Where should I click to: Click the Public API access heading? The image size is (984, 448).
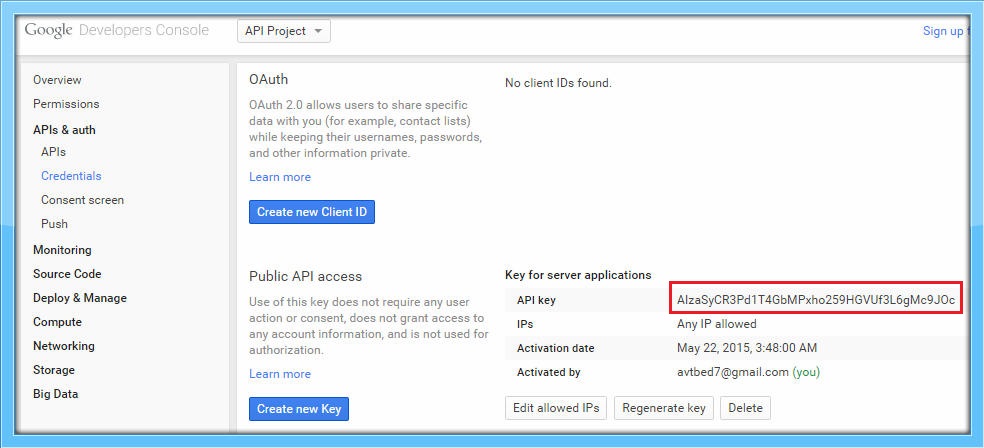pyautogui.click(x=306, y=276)
